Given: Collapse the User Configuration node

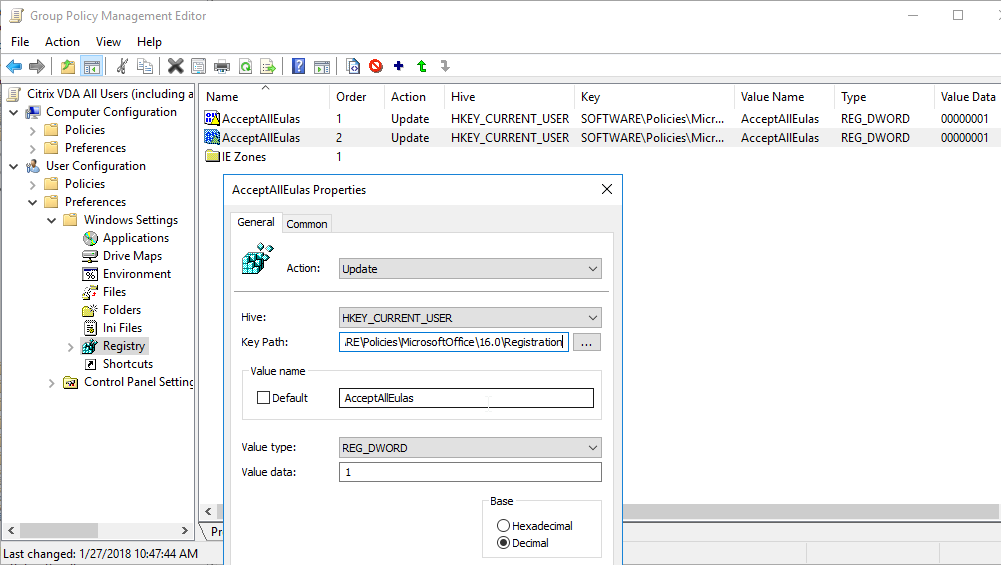Looking at the screenshot, I should coord(14,166).
